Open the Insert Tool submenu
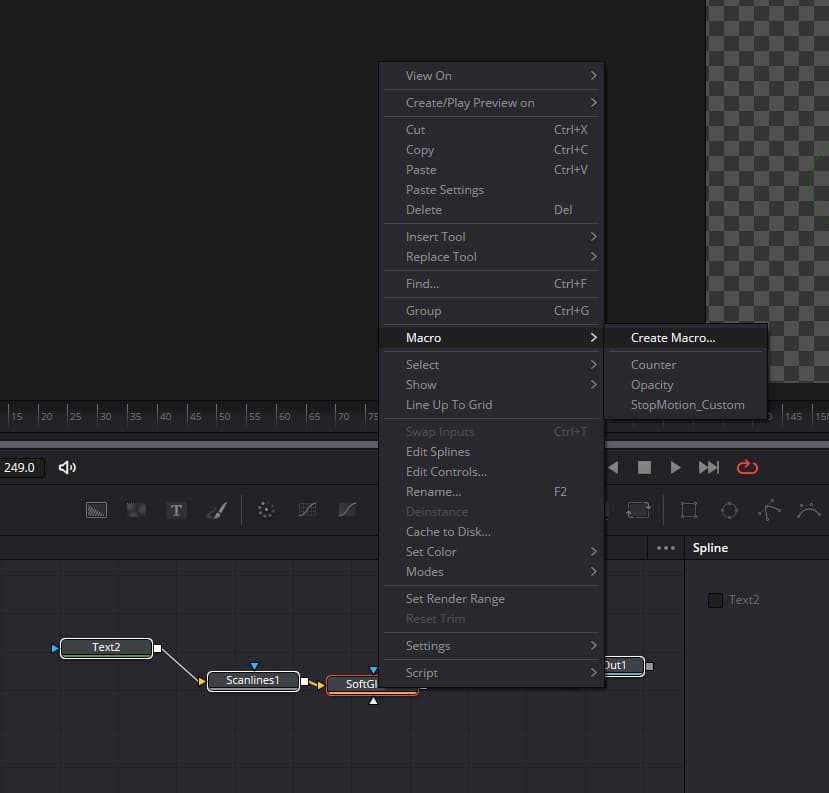829x793 pixels. [492, 236]
